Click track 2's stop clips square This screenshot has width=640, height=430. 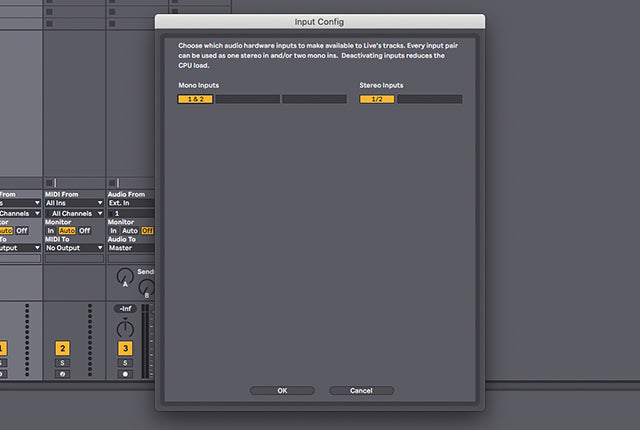(49, 183)
